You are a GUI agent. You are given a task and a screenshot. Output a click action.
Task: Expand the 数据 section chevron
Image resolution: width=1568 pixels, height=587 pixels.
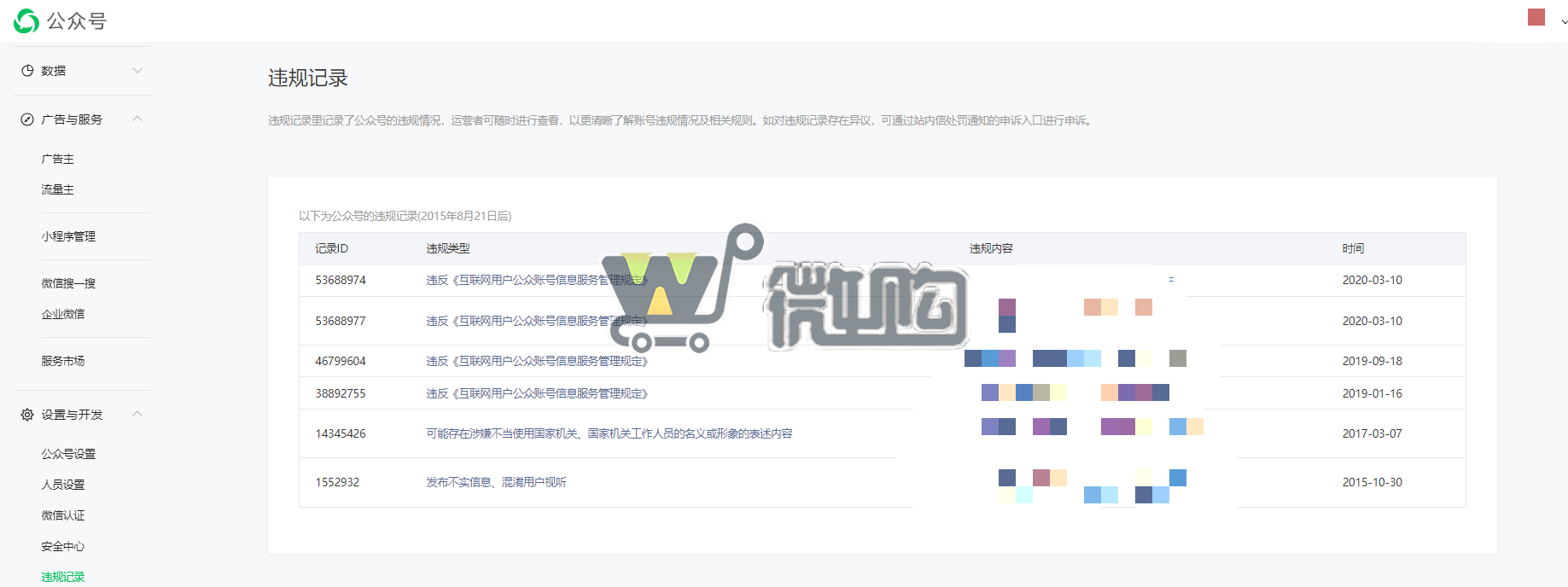[137, 71]
